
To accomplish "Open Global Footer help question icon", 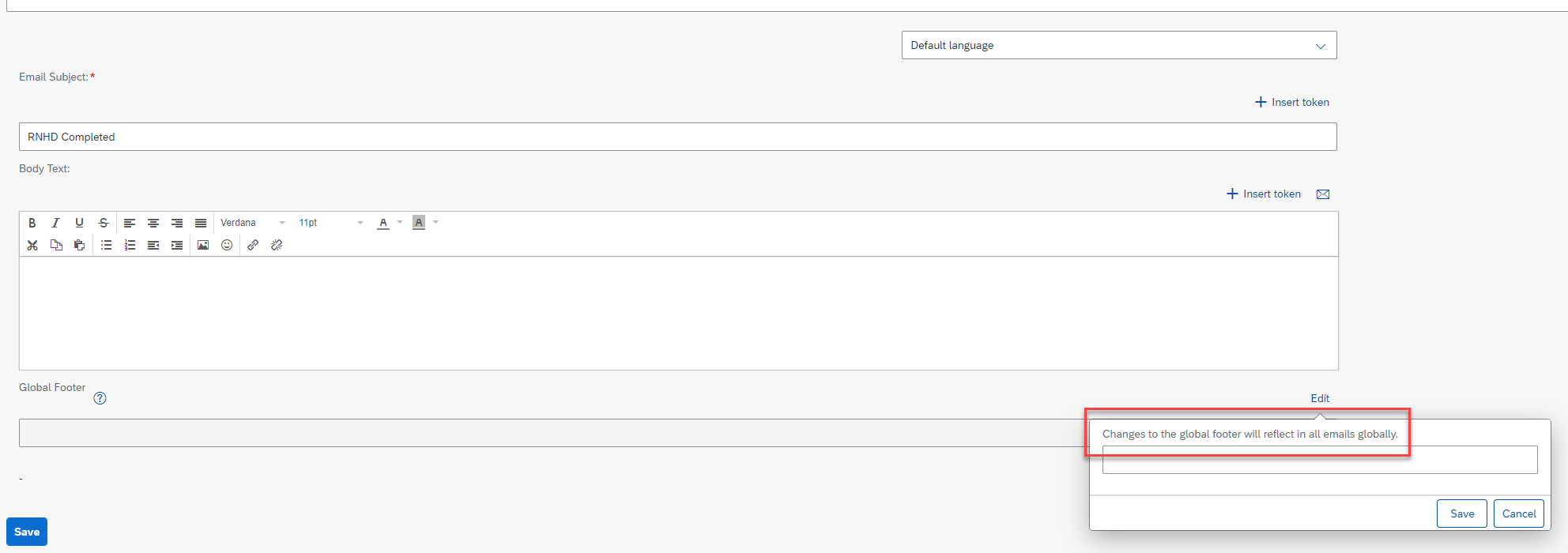I will point(100,398).
